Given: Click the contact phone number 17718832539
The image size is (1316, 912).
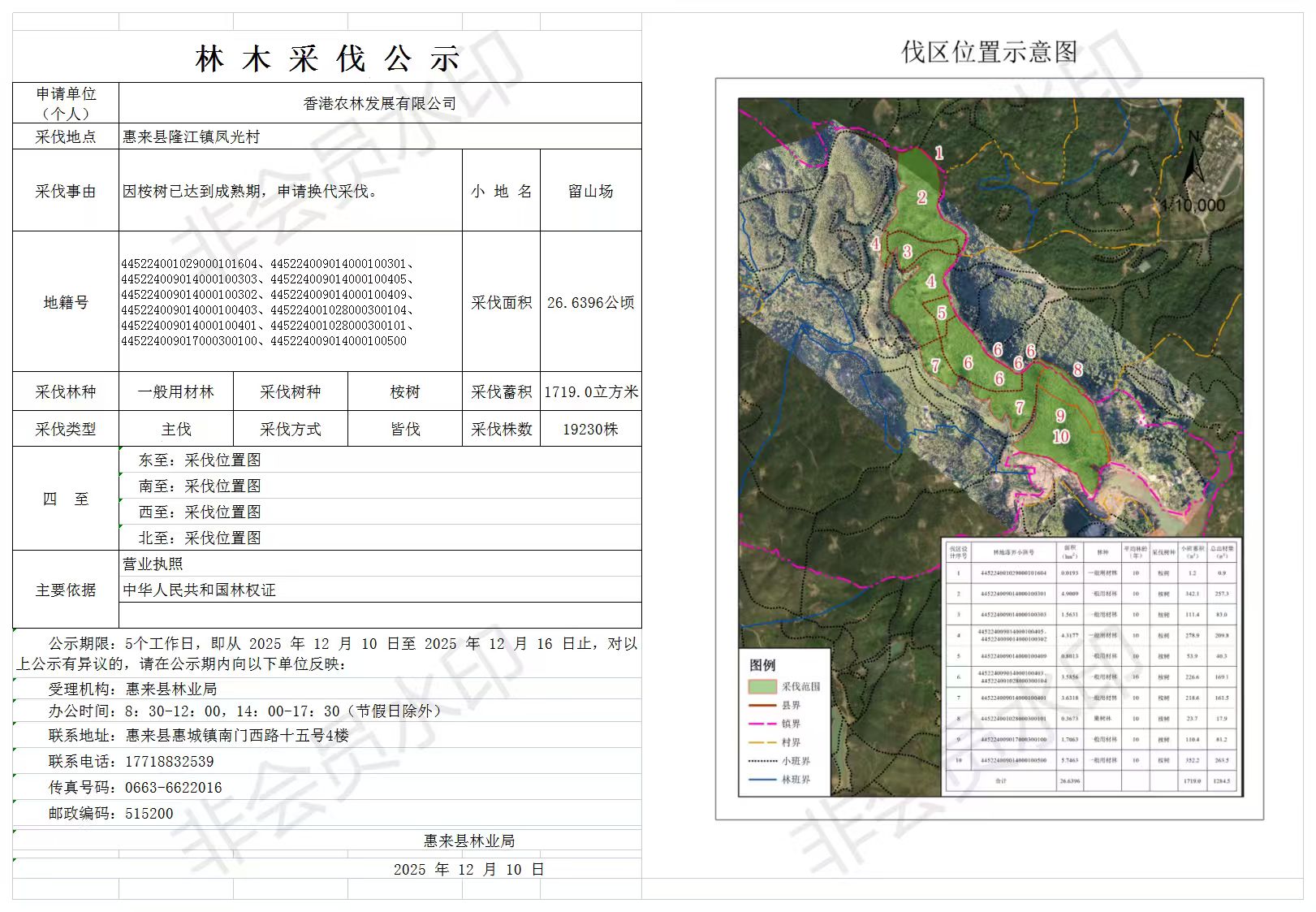Looking at the screenshot, I should point(170,762).
